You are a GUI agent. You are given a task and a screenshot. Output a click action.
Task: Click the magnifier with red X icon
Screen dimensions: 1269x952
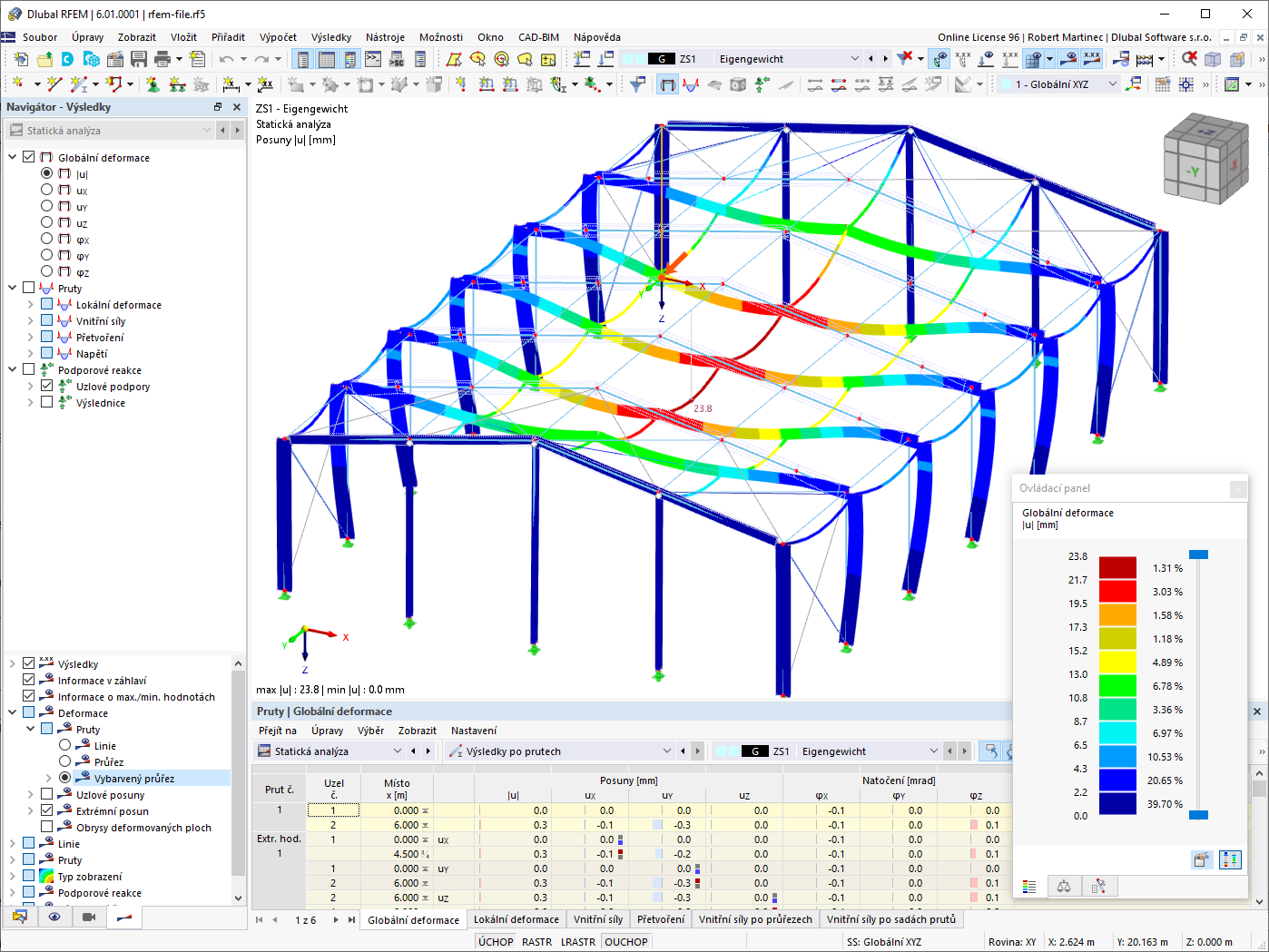(1189, 59)
